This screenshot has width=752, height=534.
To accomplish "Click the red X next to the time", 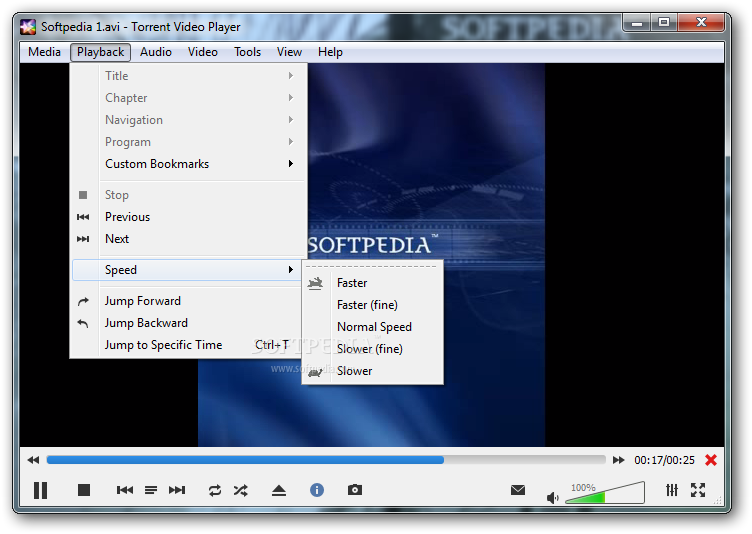I will pos(711,460).
